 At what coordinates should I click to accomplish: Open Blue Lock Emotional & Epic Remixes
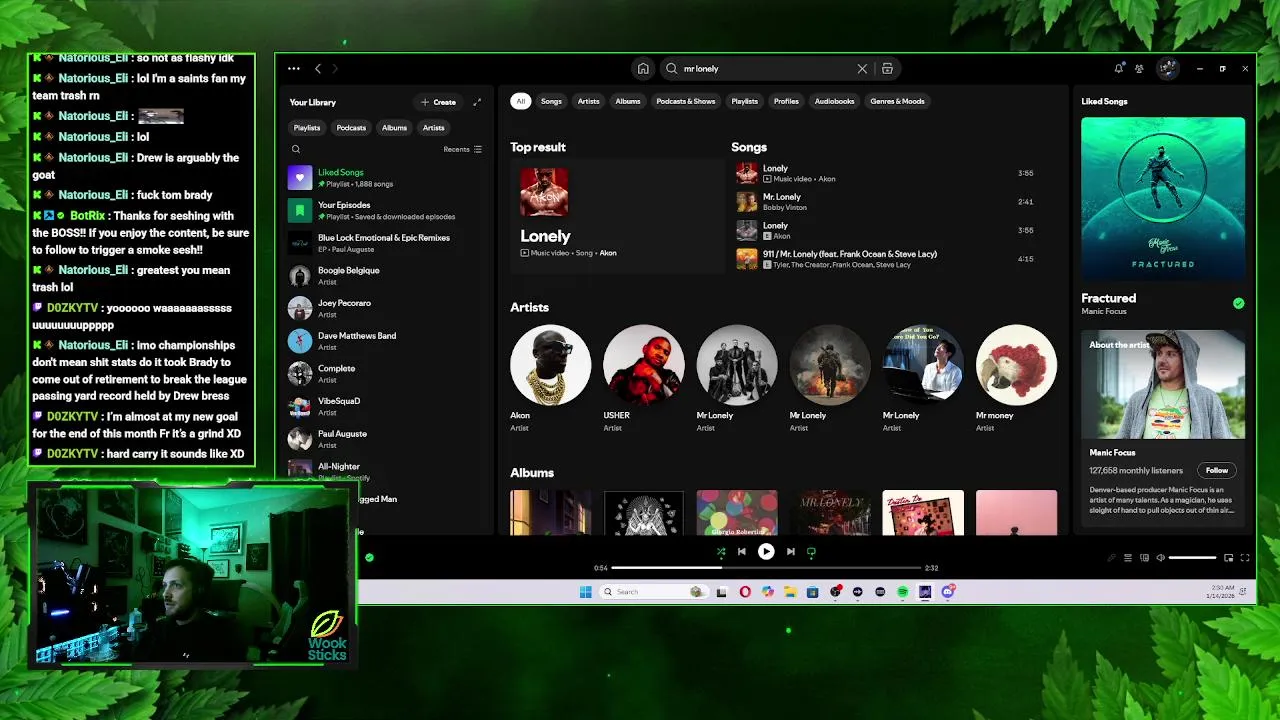click(x=385, y=243)
